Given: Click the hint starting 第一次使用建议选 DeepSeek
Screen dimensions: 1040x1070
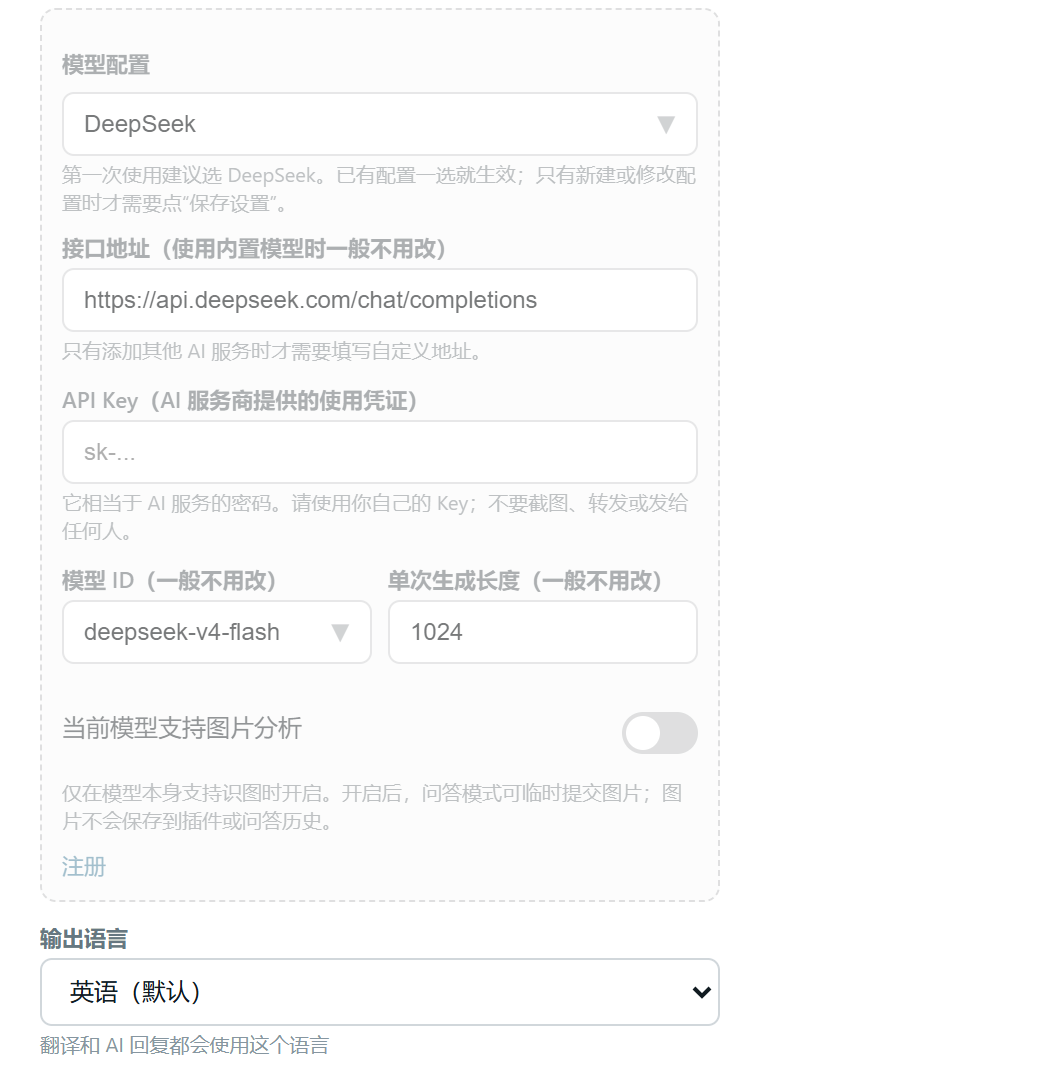Looking at the screenshot, I should (379, 189).
